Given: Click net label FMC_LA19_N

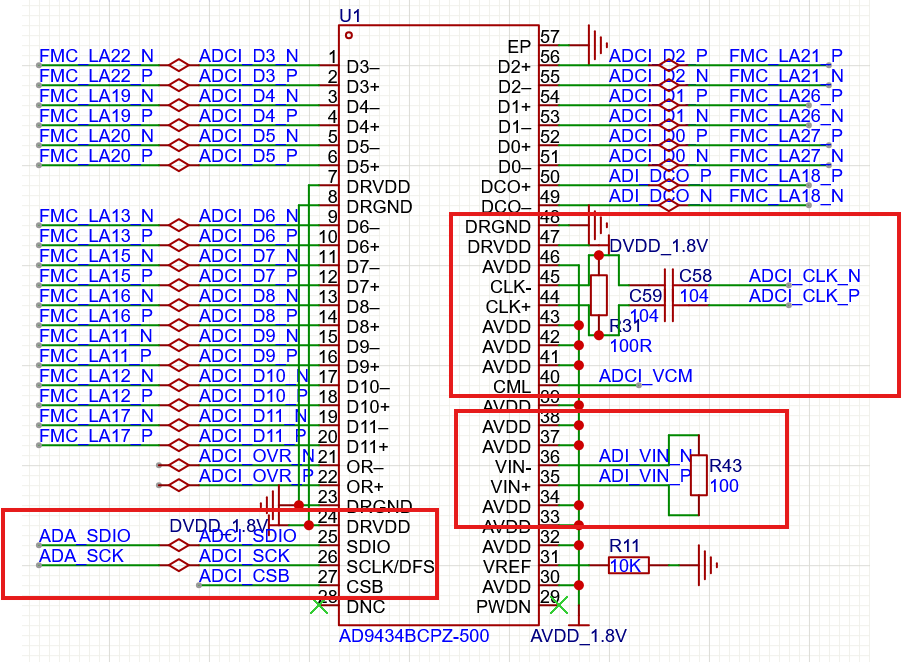Looking at the screenshot, I should (96, 95).
